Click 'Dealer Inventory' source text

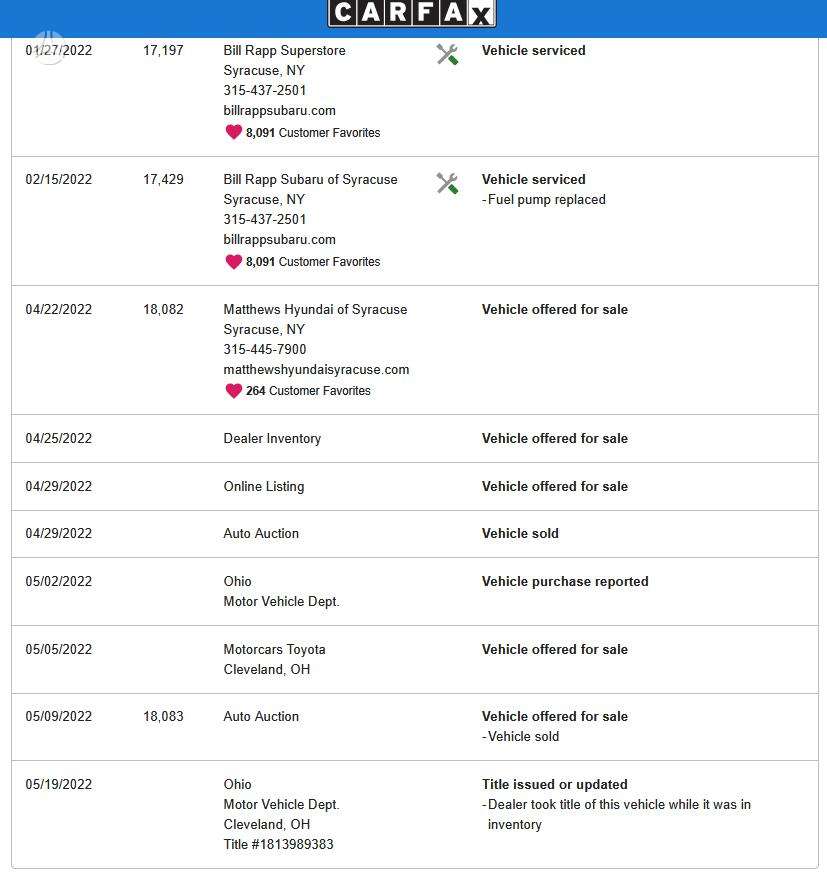click(272, 438)
